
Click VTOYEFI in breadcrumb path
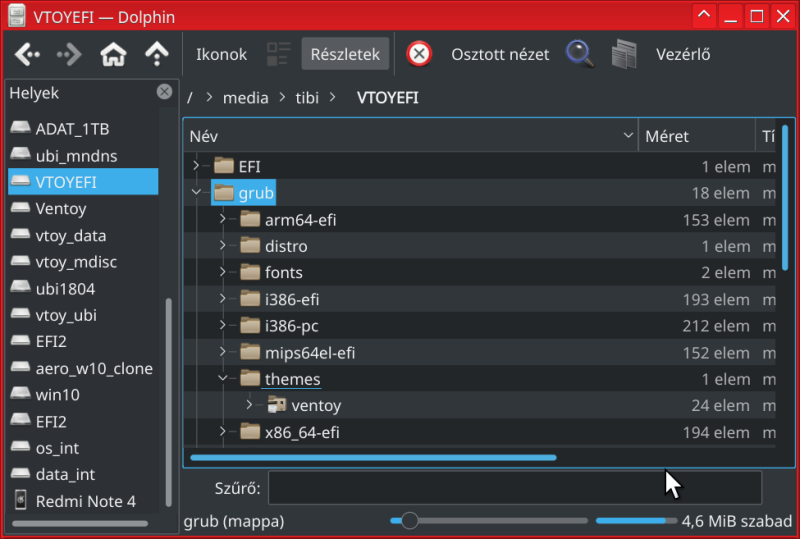[x=388, y=97]
